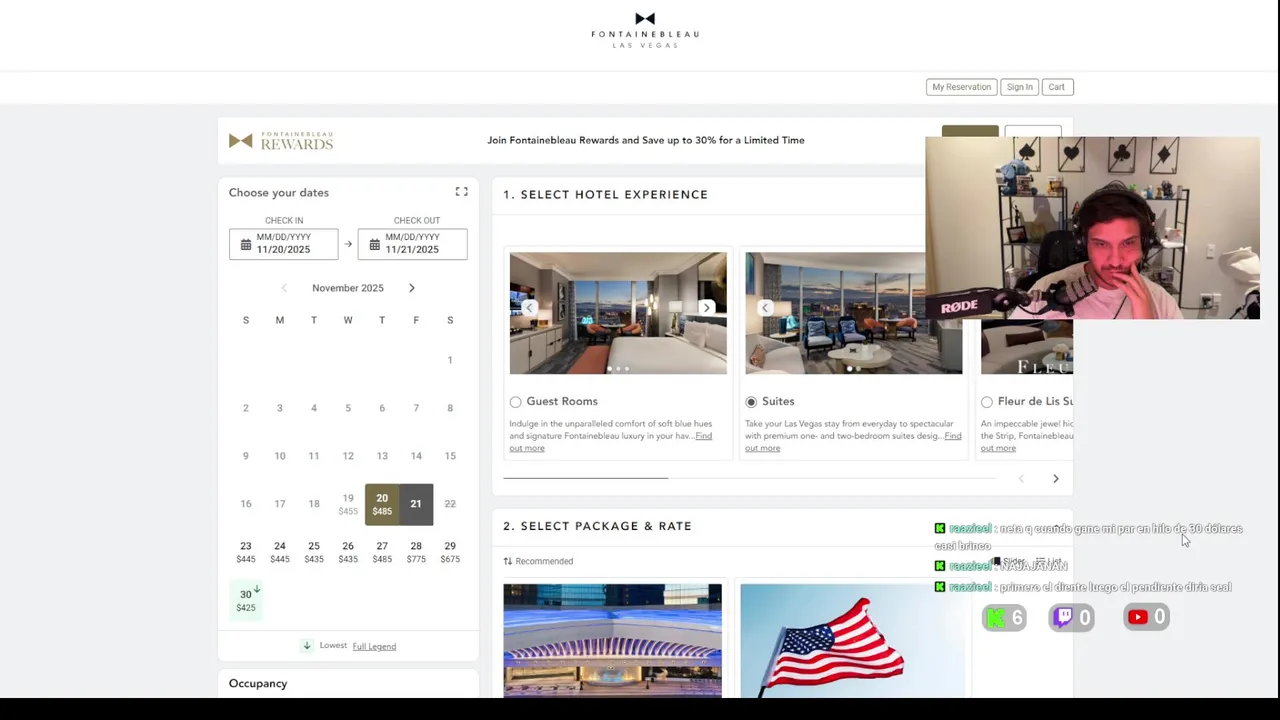Click the Guest Rooms photo
This screenshot has width=1280, height=720.
(x=618, y=313)
